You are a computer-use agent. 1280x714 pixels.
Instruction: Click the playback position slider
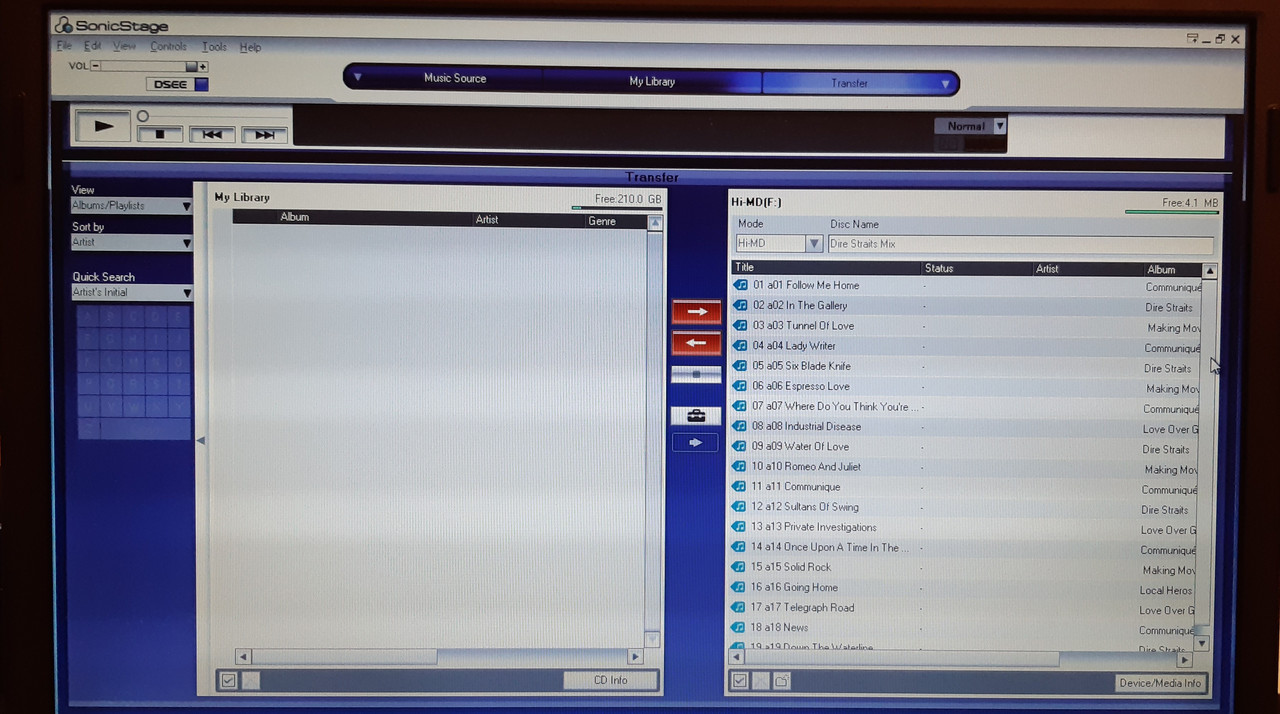pyautogui.click(x=143, y=116)
